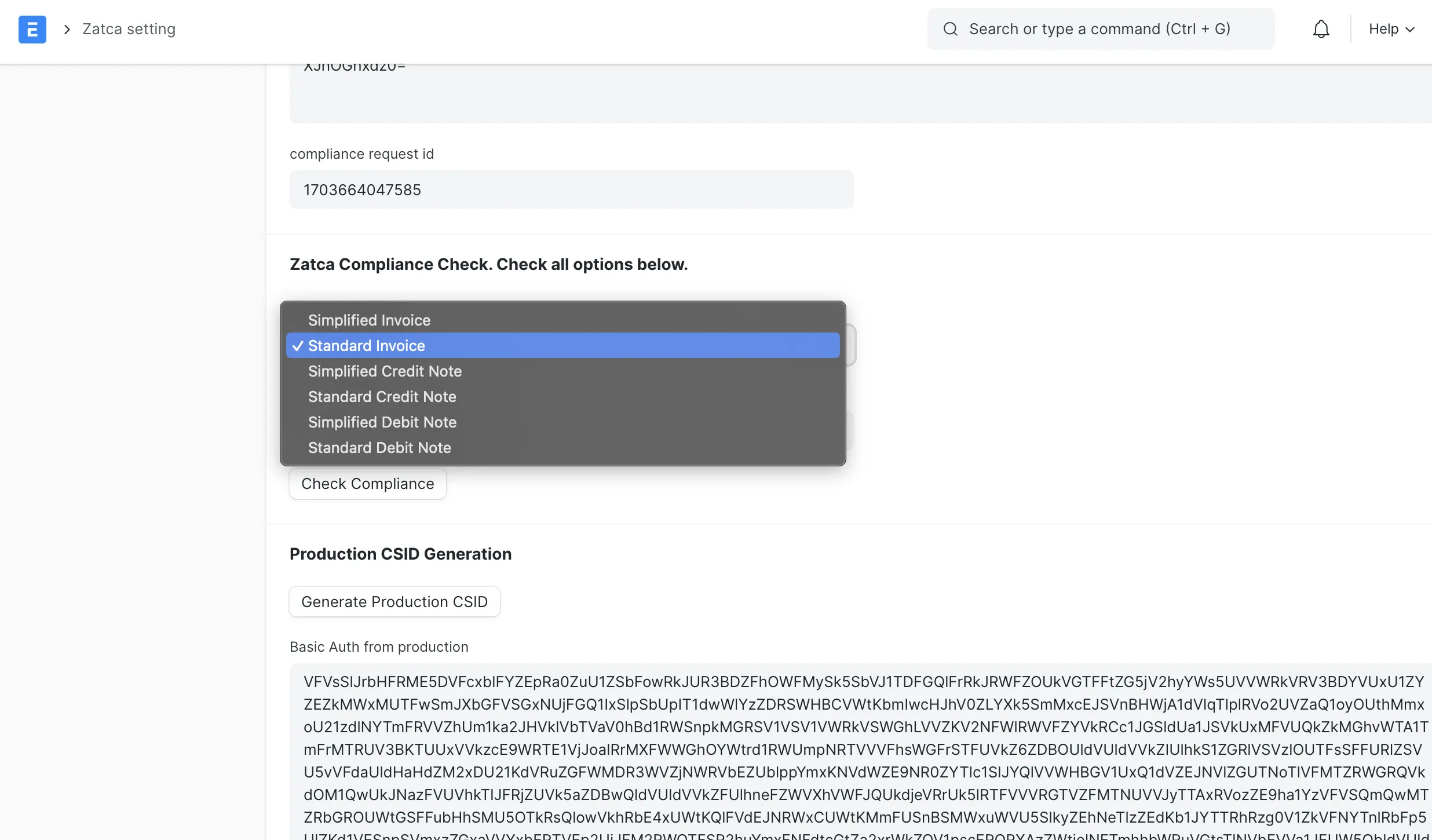Select Simplified Debit Note from the list
The height and width of the screenshot is (840, 1432).
point(382,422)
